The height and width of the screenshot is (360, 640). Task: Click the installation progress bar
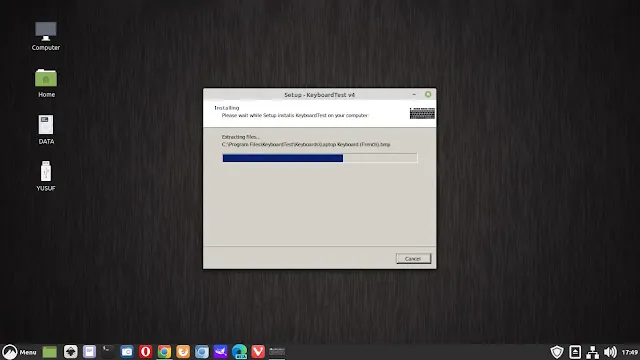(x=320, y=158)
